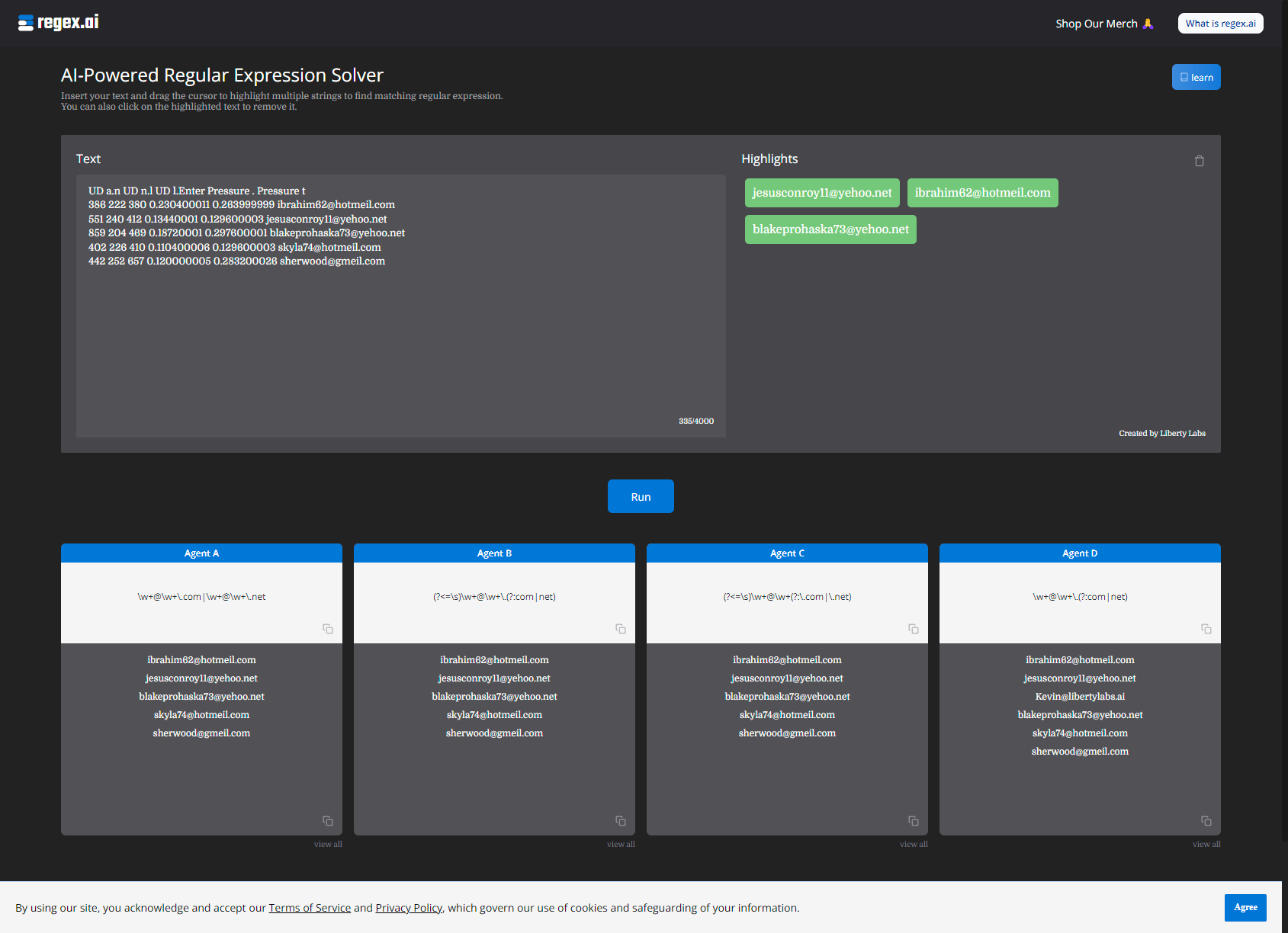
Task: Click sherwood@gmeil.com in Agent D results
Action: 1080,752
